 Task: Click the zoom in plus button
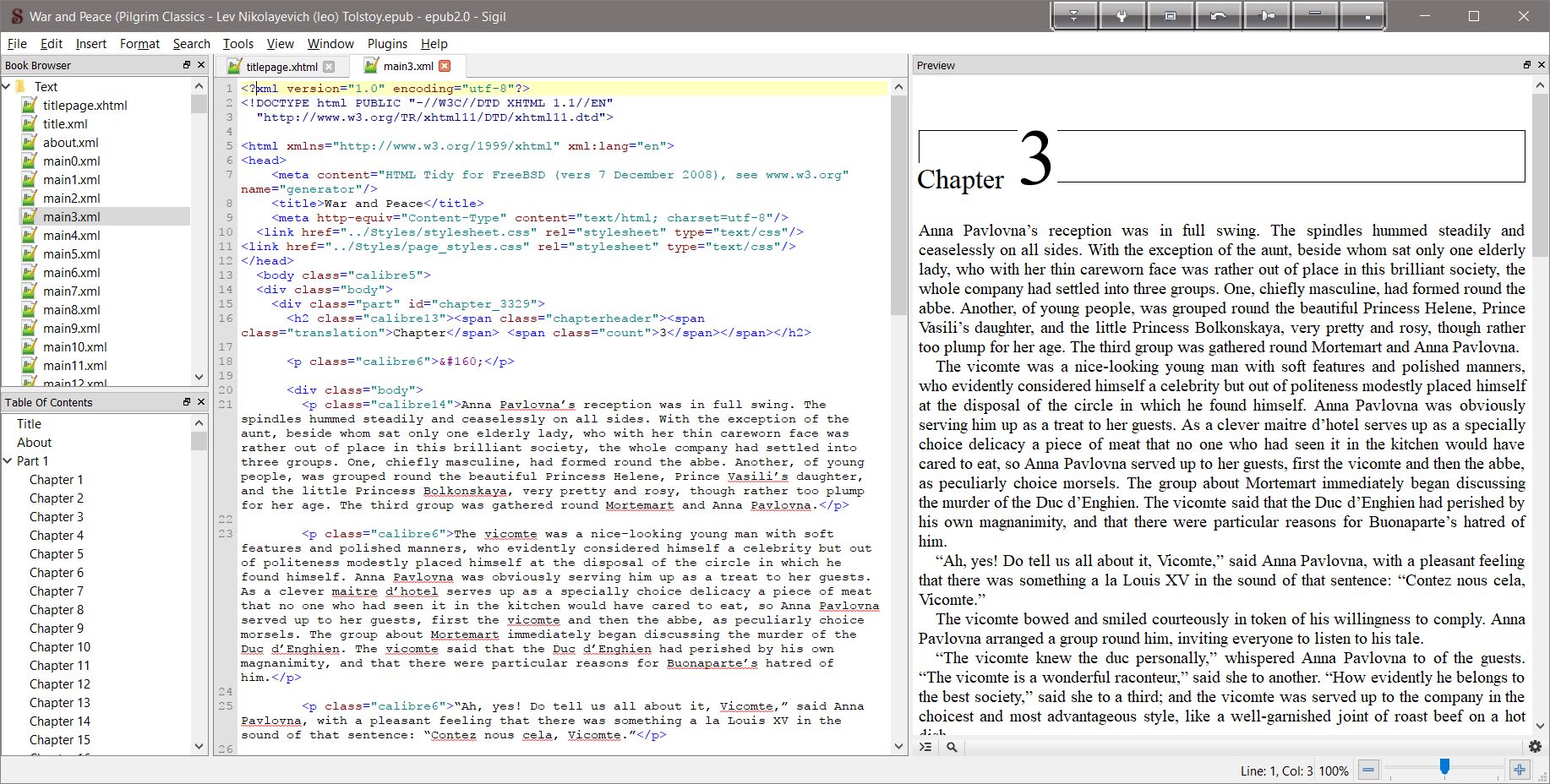coord(1519,770)
